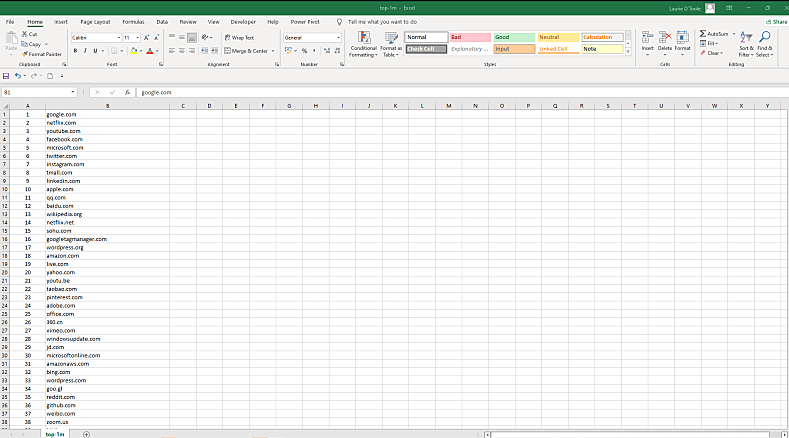The height and width of the screenshot is (438, 789).
Task: Apply the Normal cell style
Action: 426,37
